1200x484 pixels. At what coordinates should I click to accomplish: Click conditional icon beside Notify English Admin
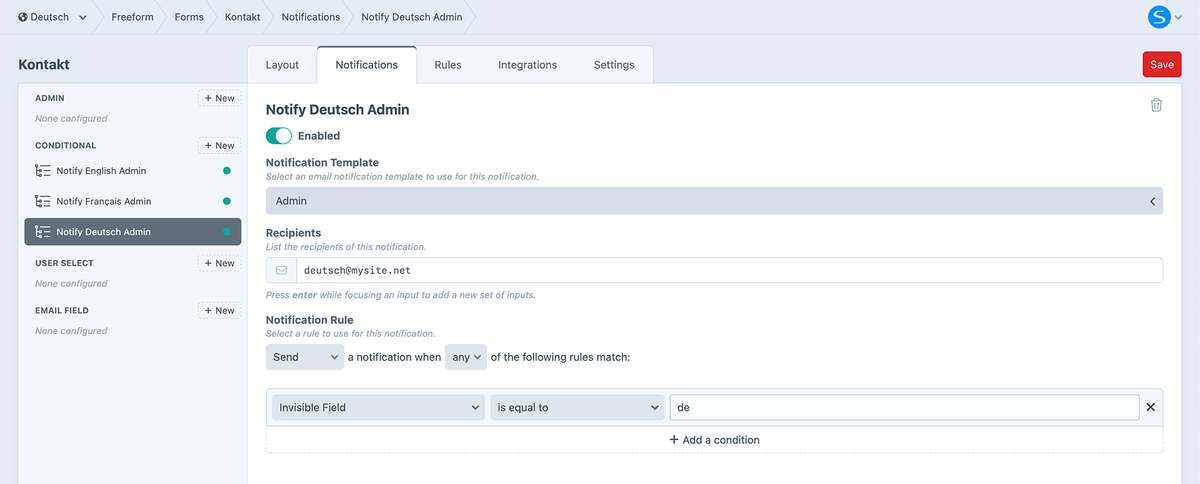coord(42,171)
